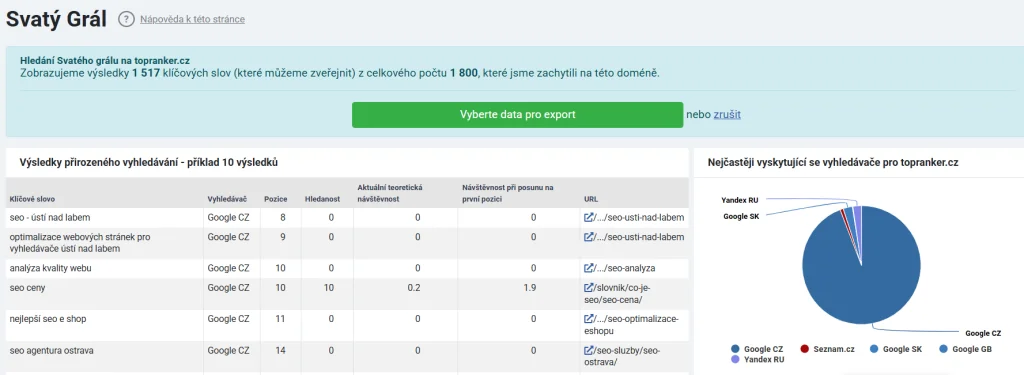
Task: Sort by Klíčové slovo column header
Action: tap(31, 199)
